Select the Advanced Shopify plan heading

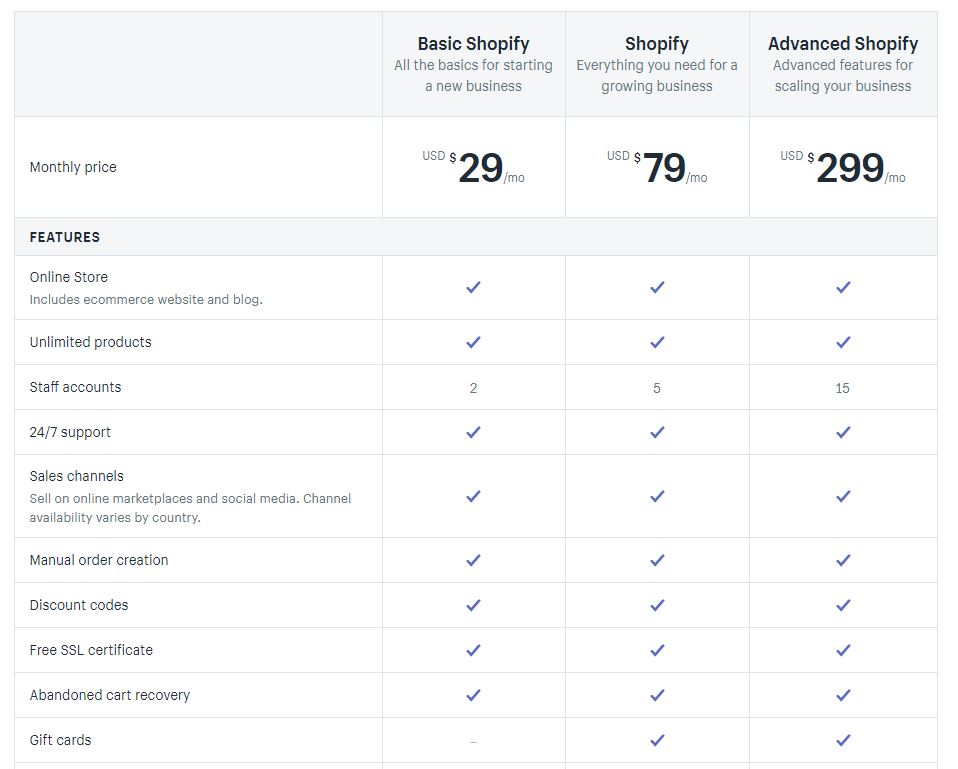(x=843, y=44)
